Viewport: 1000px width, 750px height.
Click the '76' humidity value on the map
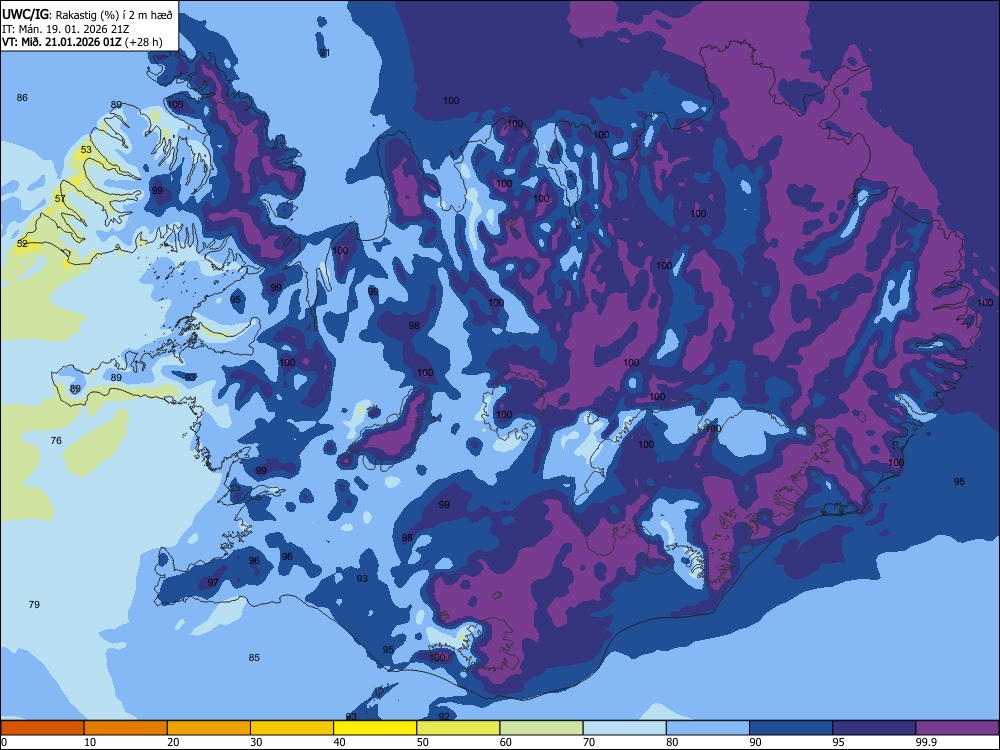(56, 441)
